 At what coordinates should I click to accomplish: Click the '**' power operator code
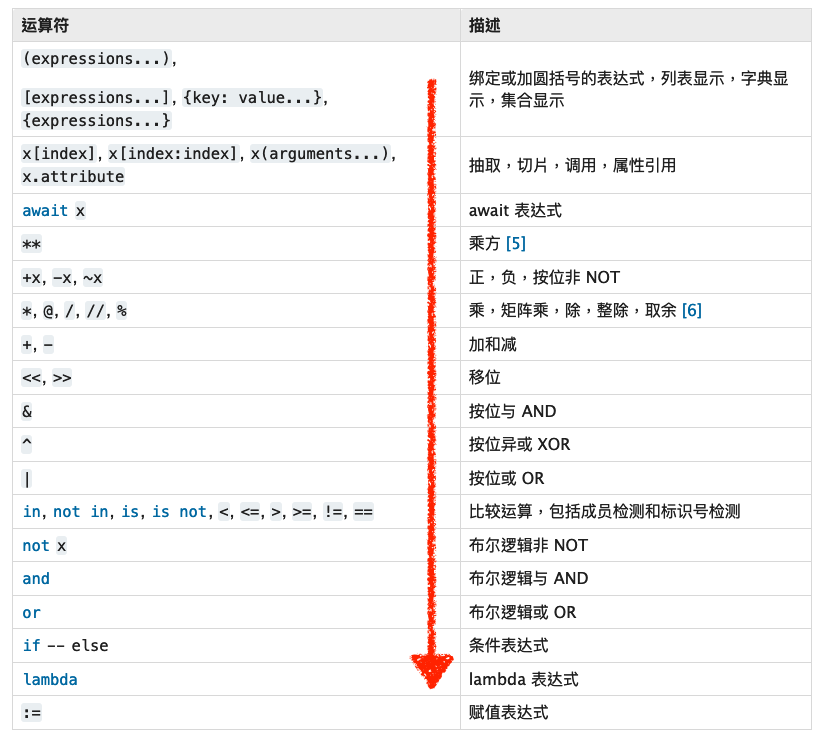coord(31,244)
